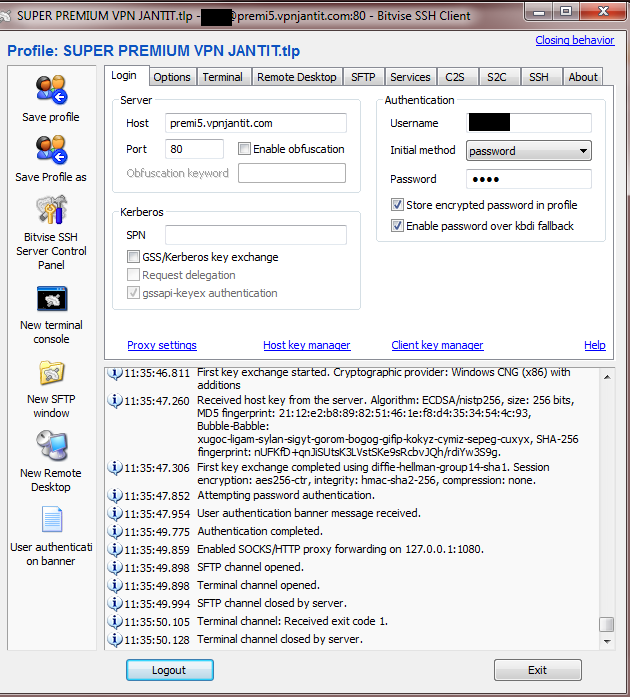Click info icon beside 'First key exchange completed'
Viewport: 630px width, 697px height.
115,468
